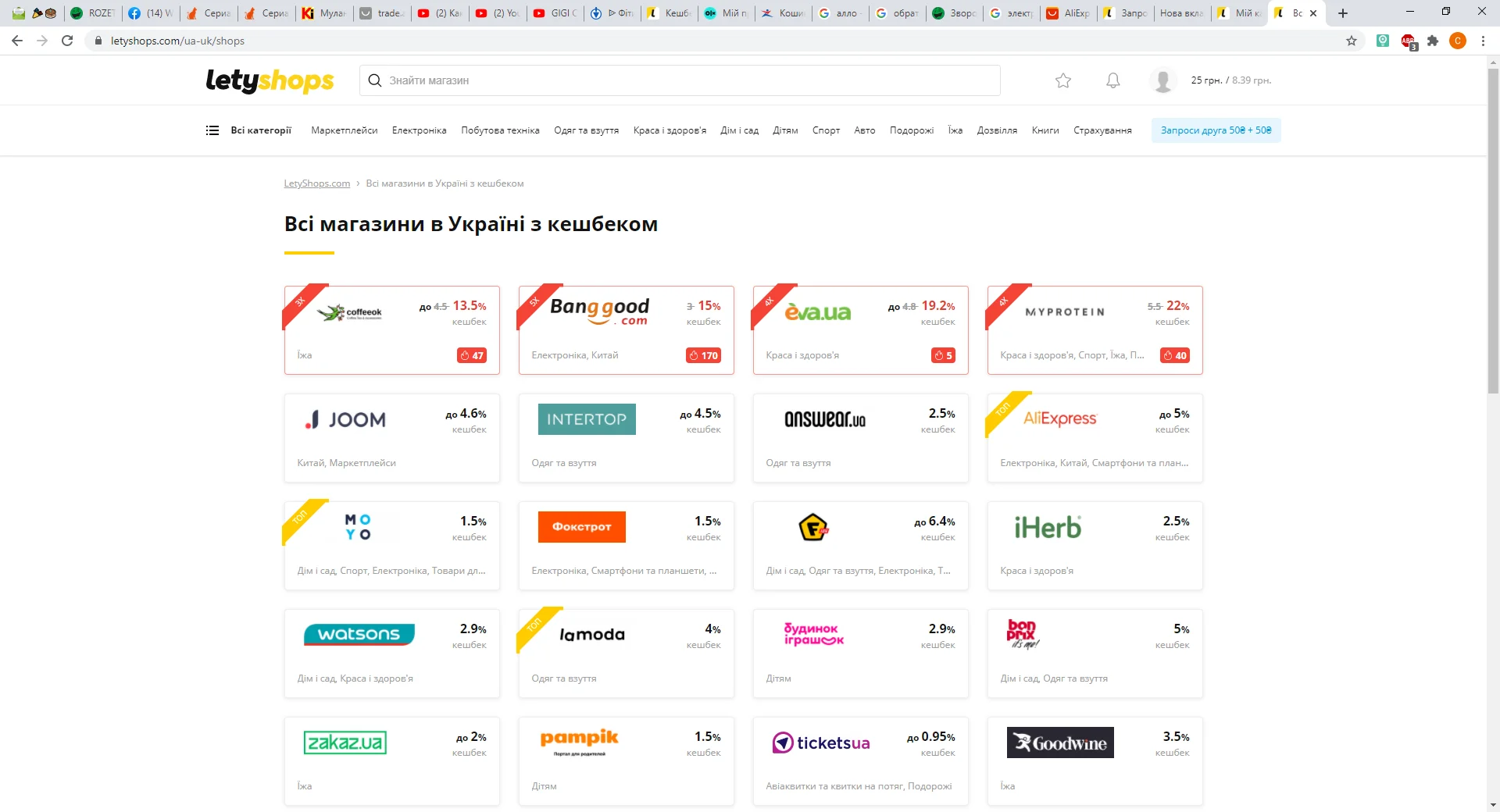Open the MOYO store logo
This screenshot has height=812, width=1500.
pyautogui.click(x=358, y=527)
